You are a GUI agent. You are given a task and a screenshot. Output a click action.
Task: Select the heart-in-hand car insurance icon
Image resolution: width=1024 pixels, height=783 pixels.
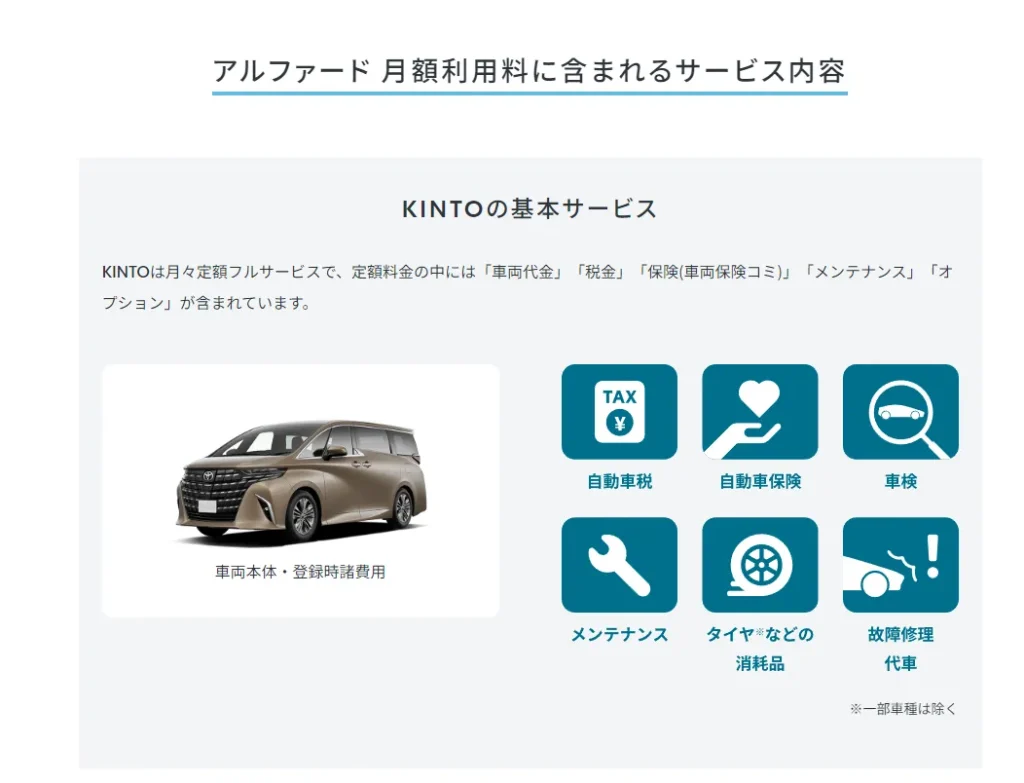[x=760, y=411]
